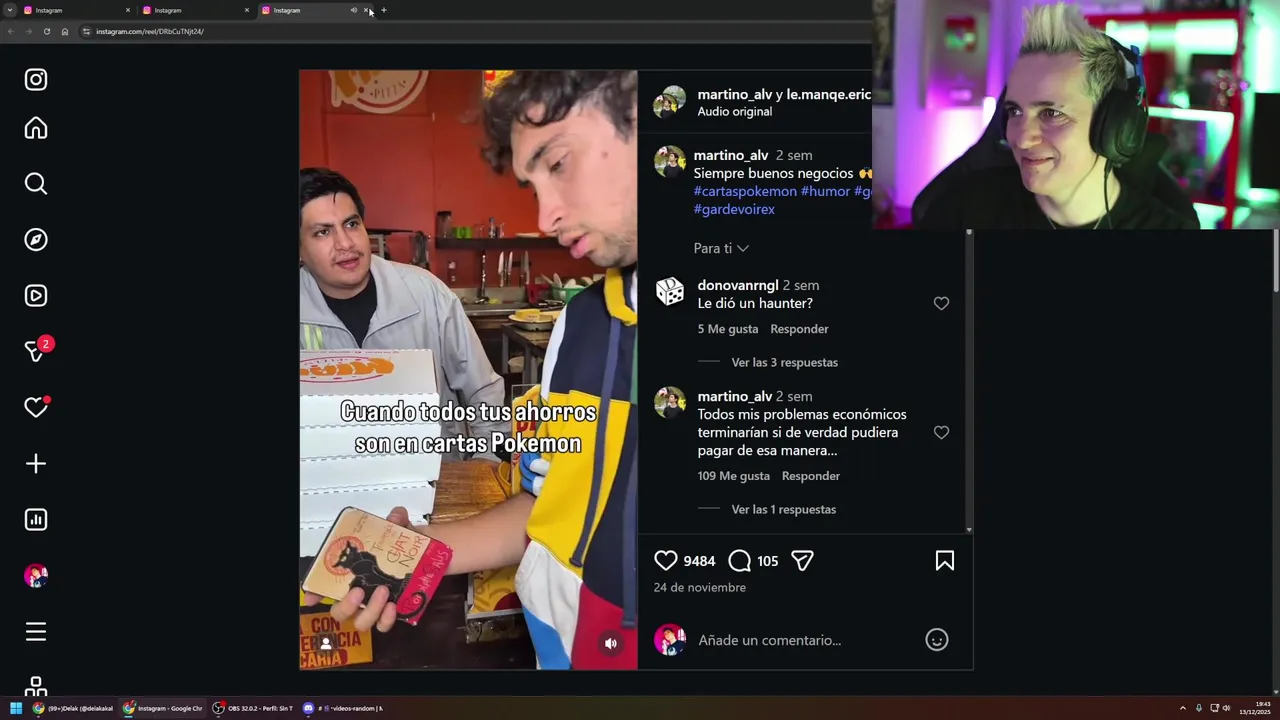1280x720 pixels.
Task: Open Discord videos-random from taskbar
Action: click(x=343, y=708)
